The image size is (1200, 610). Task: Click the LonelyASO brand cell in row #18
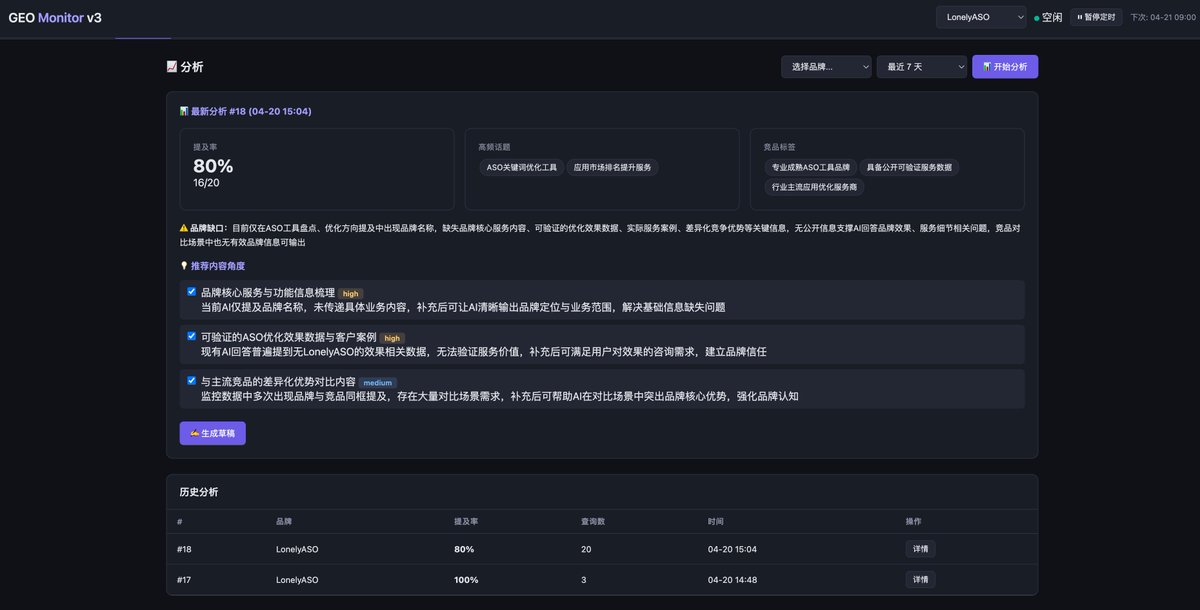pyautogui.click(x=297, y=549)
